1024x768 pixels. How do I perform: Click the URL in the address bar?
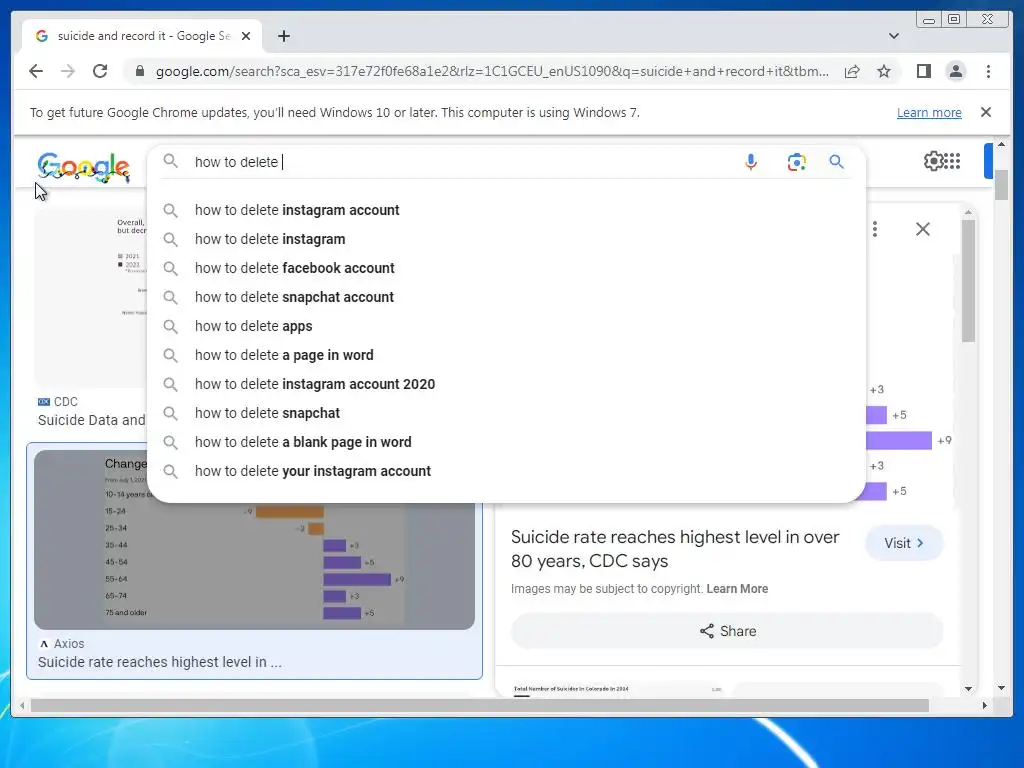click(x=492, y=71)
